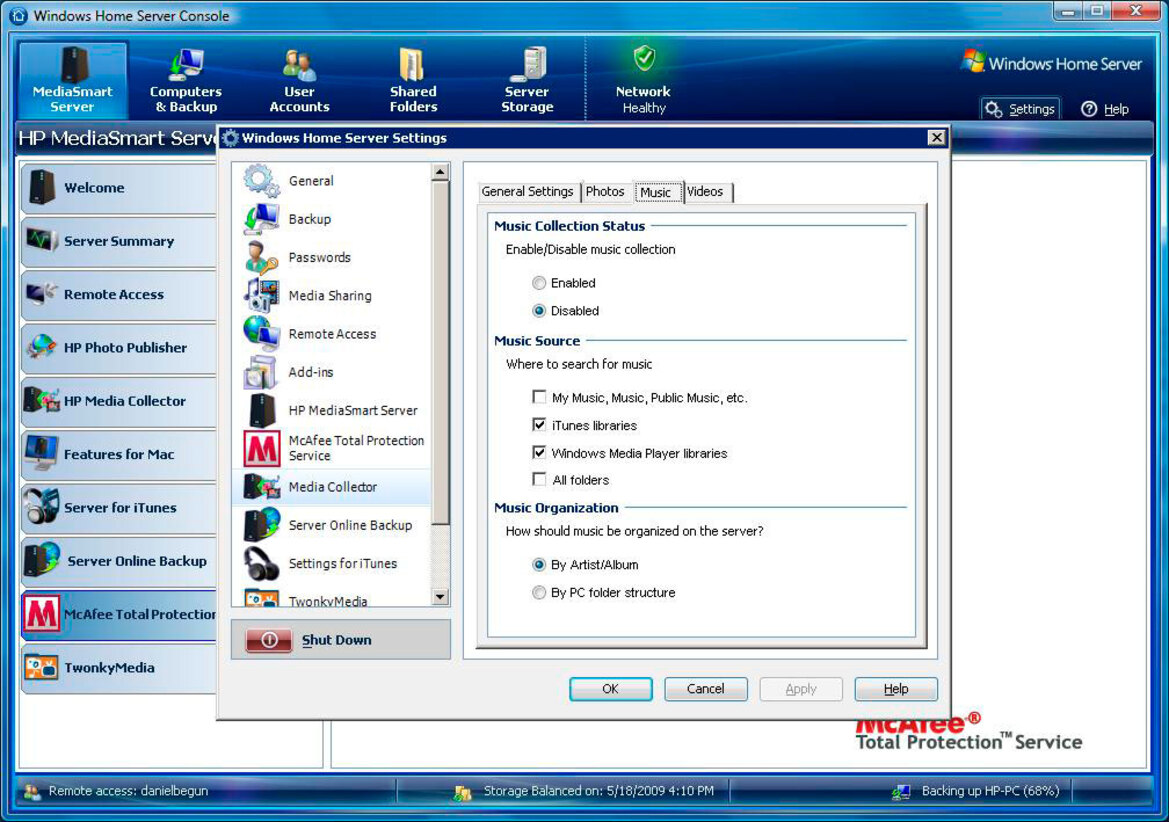
Task: Uncheck the iTunes libraries checkbox
Action: (x=539, y=425)
